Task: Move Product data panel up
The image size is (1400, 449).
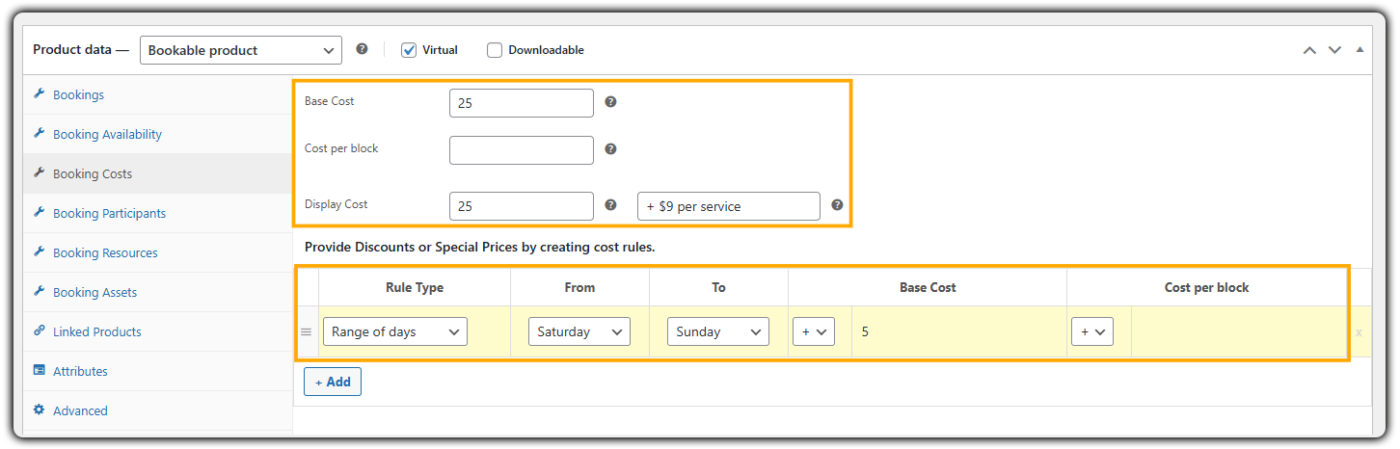Action: 1309,50
